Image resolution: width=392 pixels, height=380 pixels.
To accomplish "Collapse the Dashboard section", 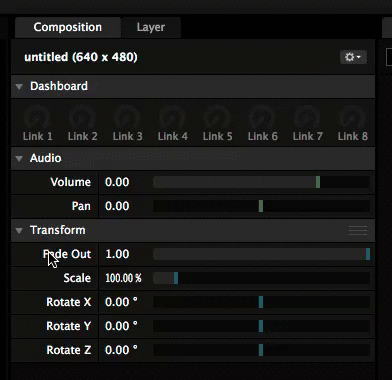I will pos(19,87).
